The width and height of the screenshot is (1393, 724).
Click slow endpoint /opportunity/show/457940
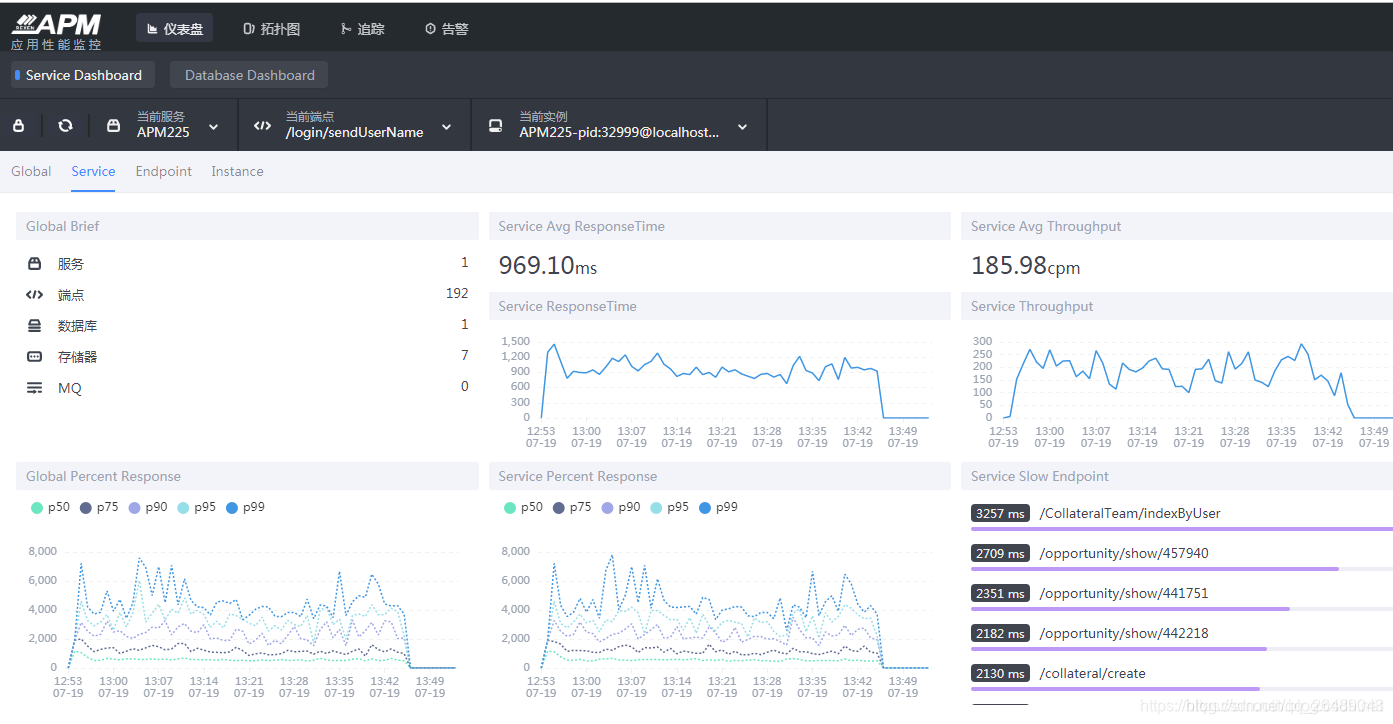(x=1124, y=553)
